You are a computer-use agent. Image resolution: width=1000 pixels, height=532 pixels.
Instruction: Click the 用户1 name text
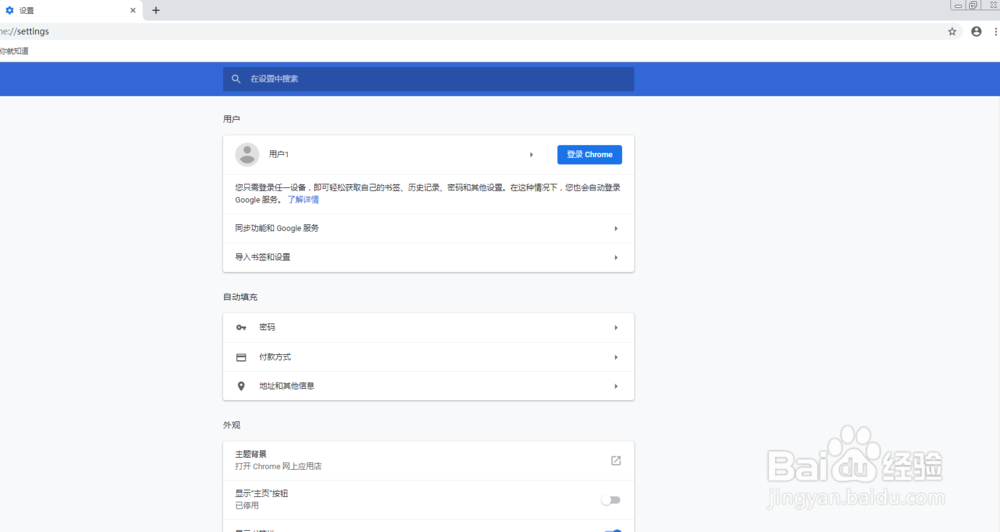point(279,154)
